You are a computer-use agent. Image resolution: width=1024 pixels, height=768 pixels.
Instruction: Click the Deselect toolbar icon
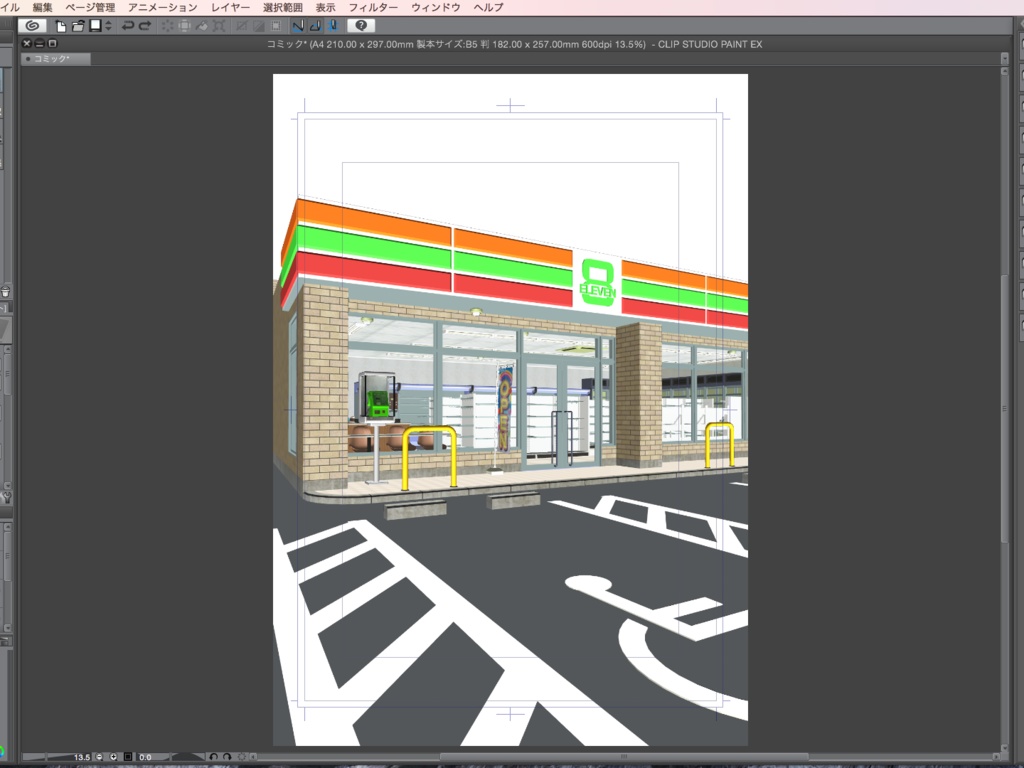point(242,26)
